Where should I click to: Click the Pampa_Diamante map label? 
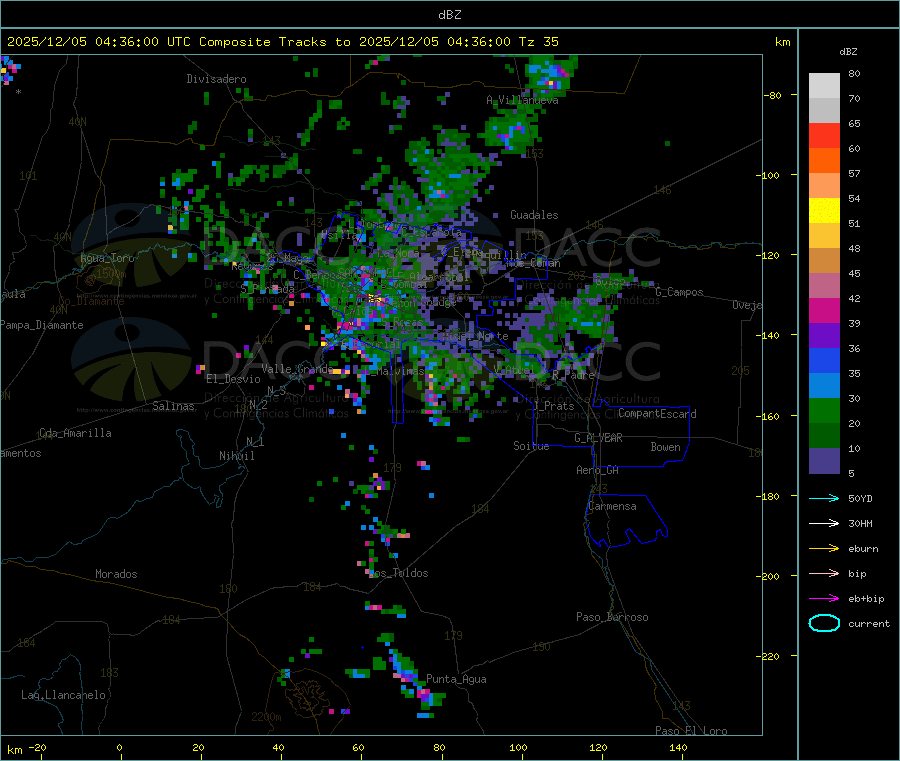pos(42,325)
